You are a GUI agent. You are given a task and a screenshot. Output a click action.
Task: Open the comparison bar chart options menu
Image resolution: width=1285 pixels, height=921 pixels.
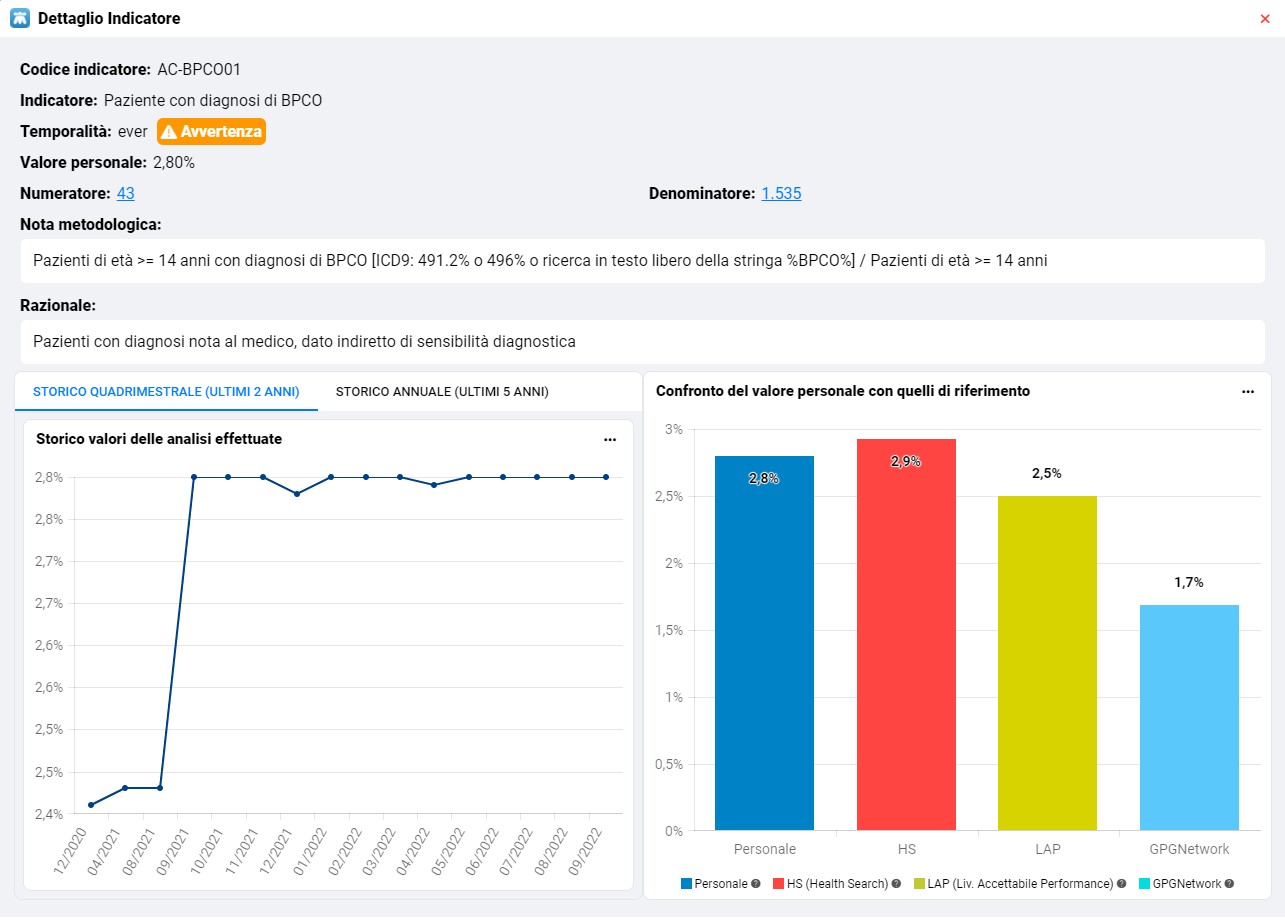1248,392
